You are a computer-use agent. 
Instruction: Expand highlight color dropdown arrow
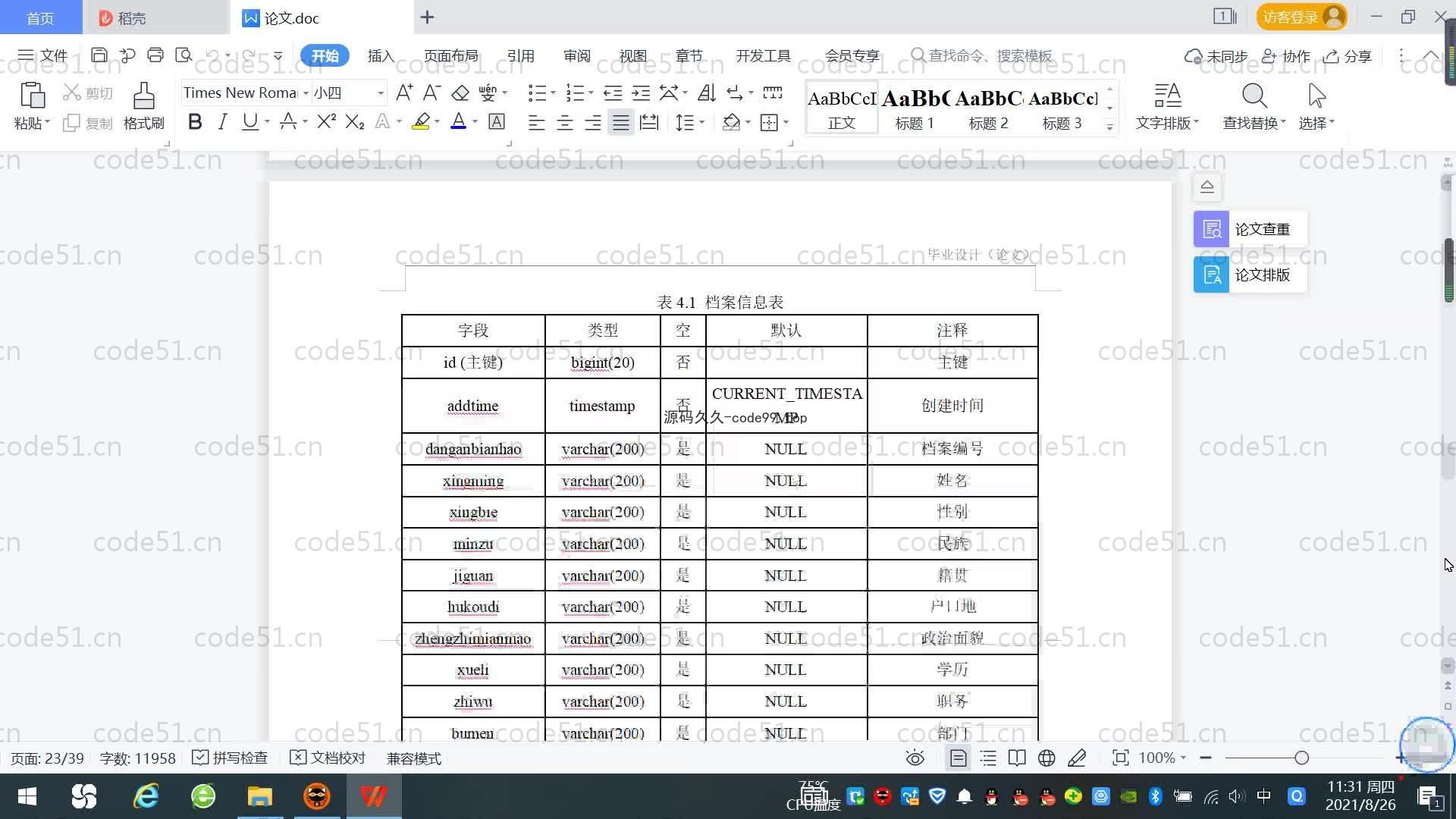(437, 122)
